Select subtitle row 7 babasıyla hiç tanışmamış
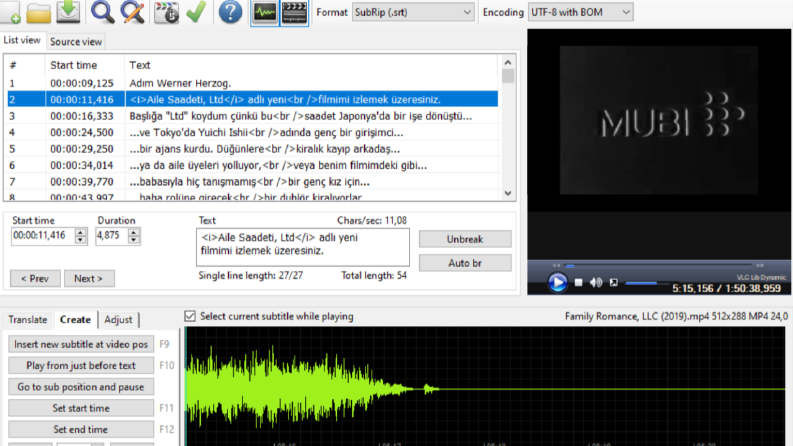793x446 pixels. [253, 182]
